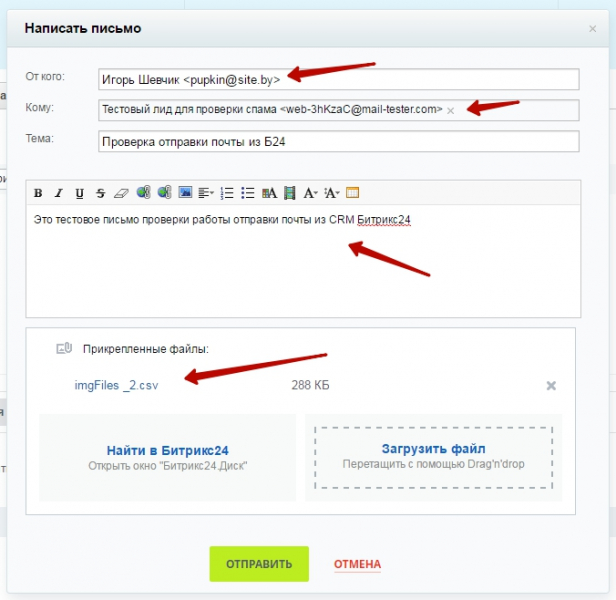Toggle bold formatting in the editor toolbar

click(38, 193)
